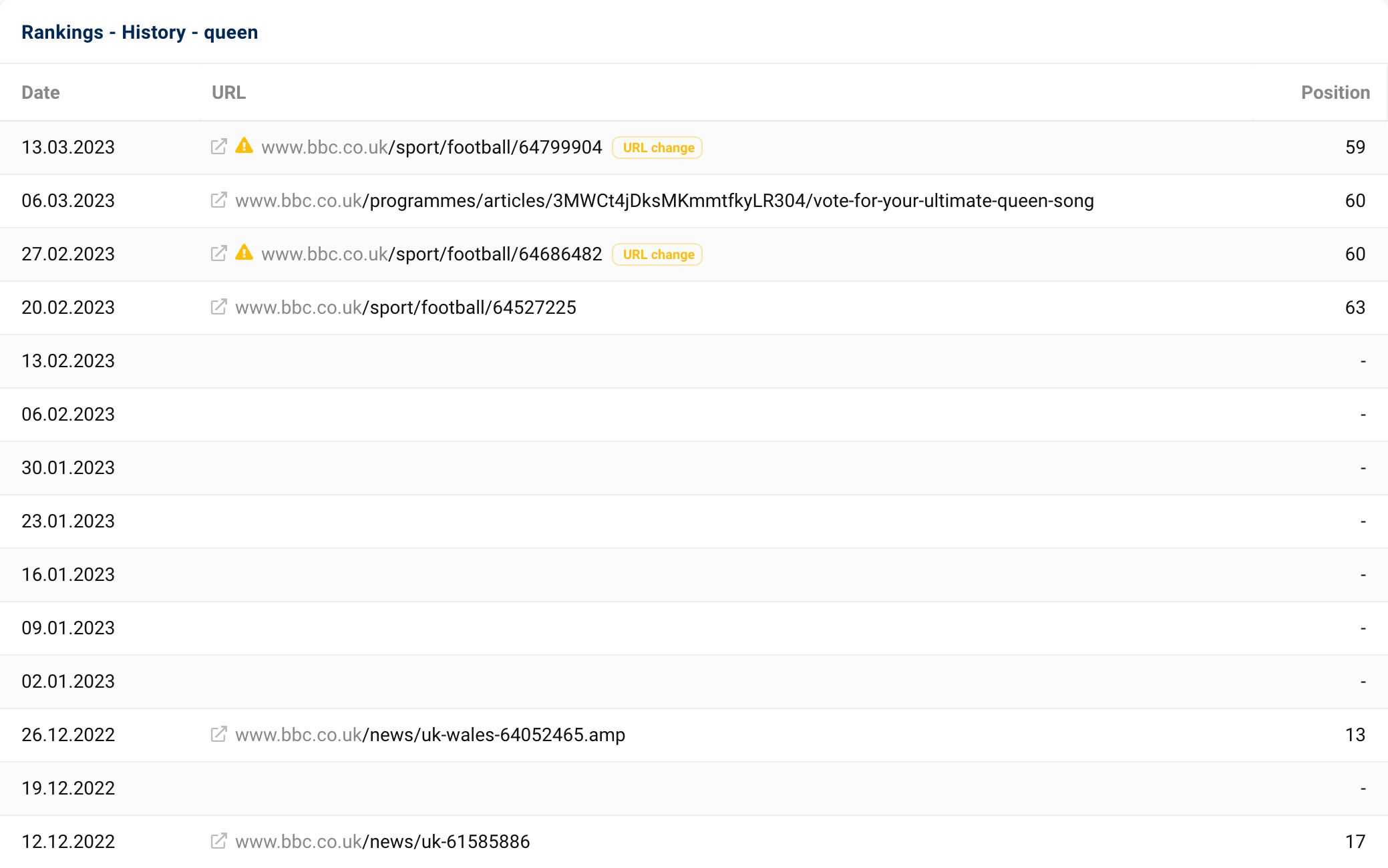The height and width of the screenshot is (868, 1388).
Task: Open www.bbc.co.uk/sport/football/64686482 link
Action: coord(431,254)
